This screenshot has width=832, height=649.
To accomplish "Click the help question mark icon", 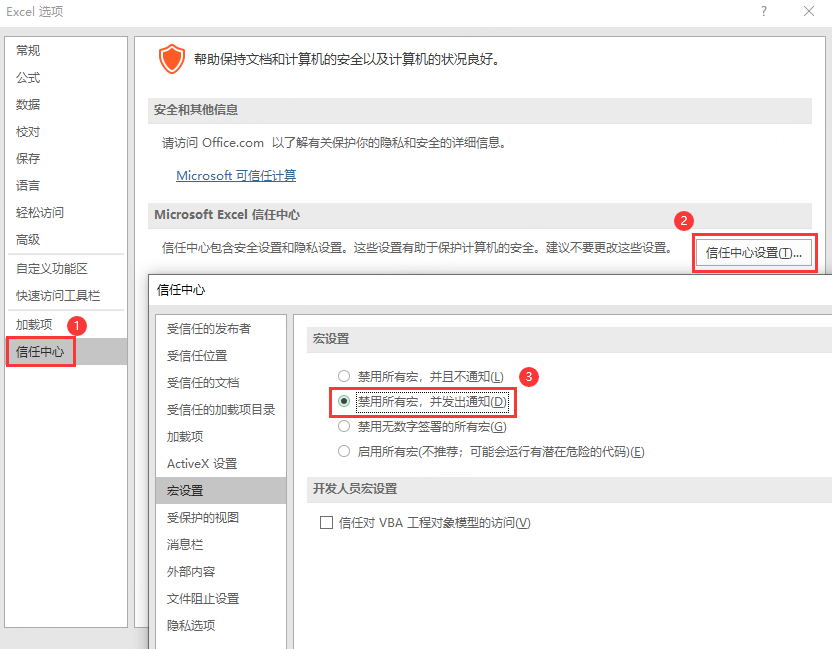I will (763, 11).
